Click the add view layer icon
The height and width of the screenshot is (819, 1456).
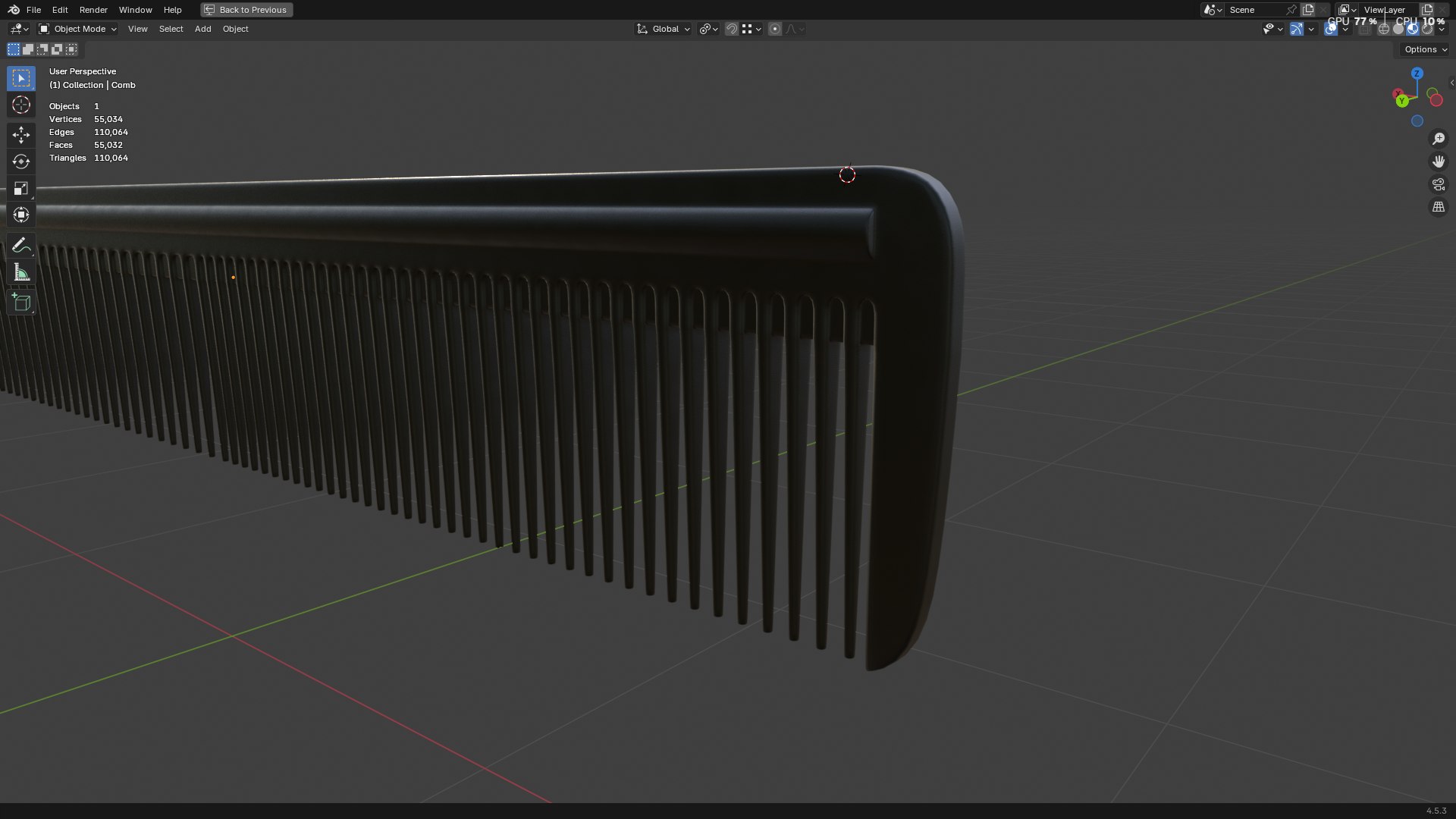tap(1427, 10)
